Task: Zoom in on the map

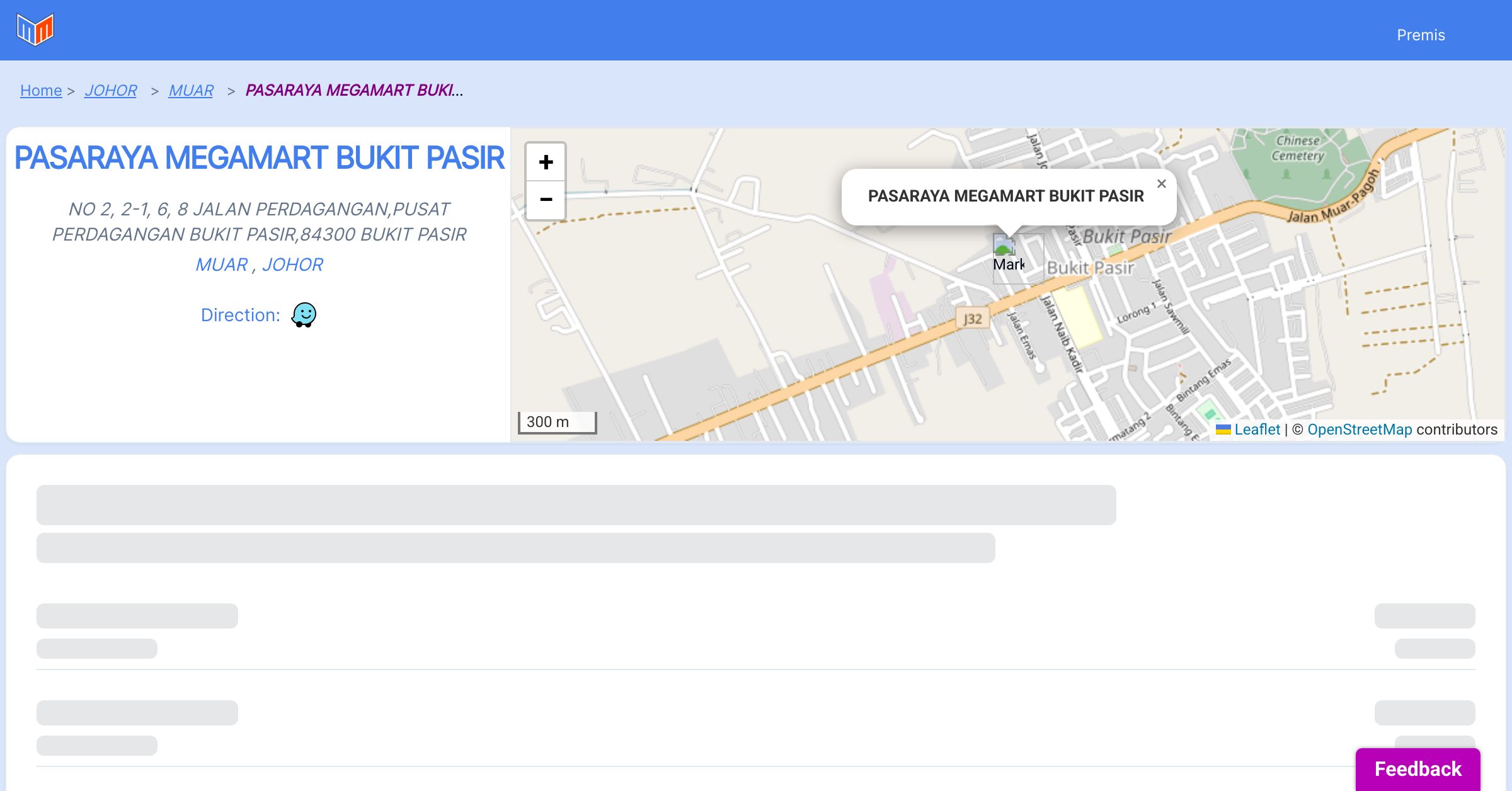Action: tap(546, 162)
